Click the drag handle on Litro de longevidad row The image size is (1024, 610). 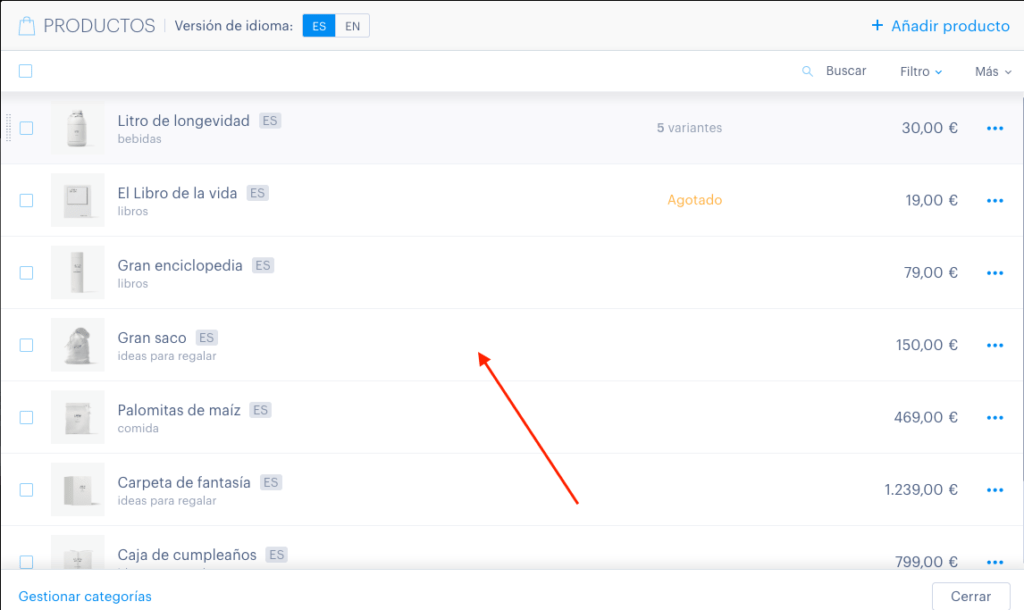tap(8, 128)
